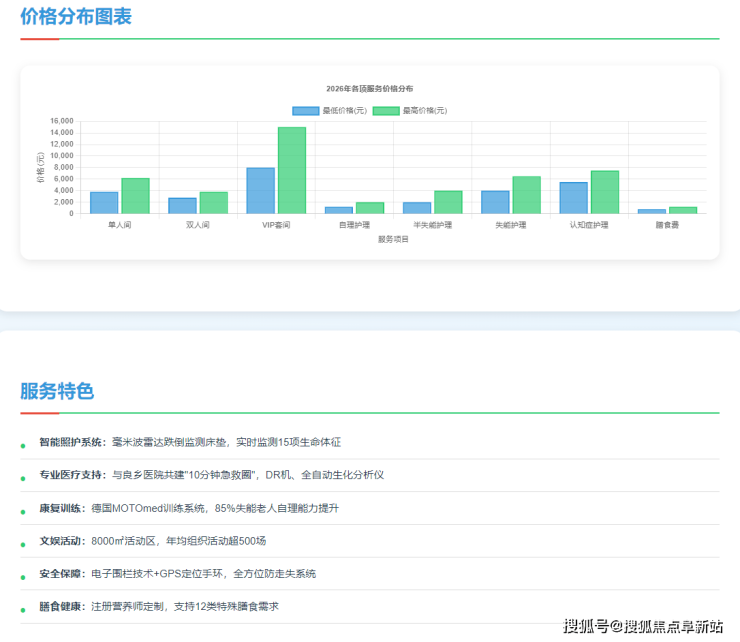740x642 pixels.
Task: Click the blue 失能护理 bar
Action: pyautogui.click(x=495, y=202)
